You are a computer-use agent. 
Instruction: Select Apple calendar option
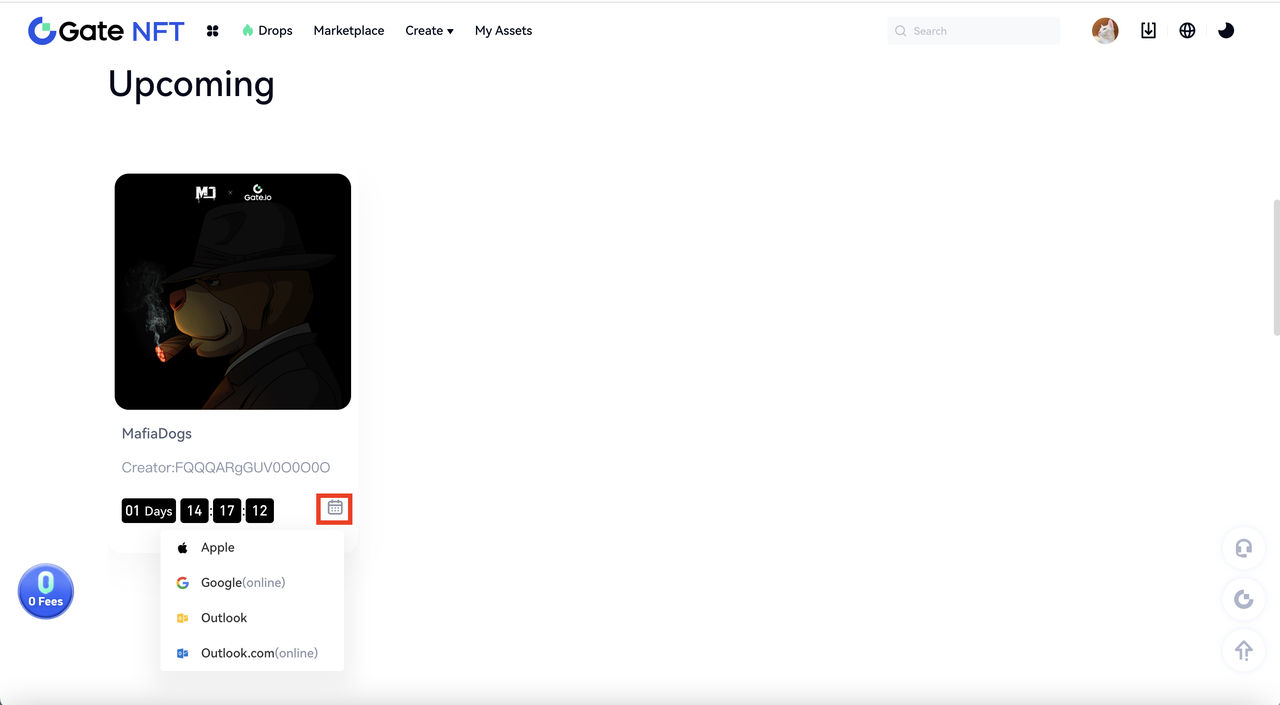pyautogui.click(x=217, y=548)
